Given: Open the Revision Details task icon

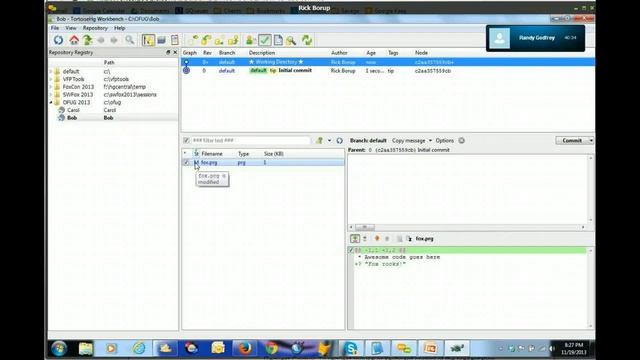Looking at the screenshot, I should (x=251, y=40).
